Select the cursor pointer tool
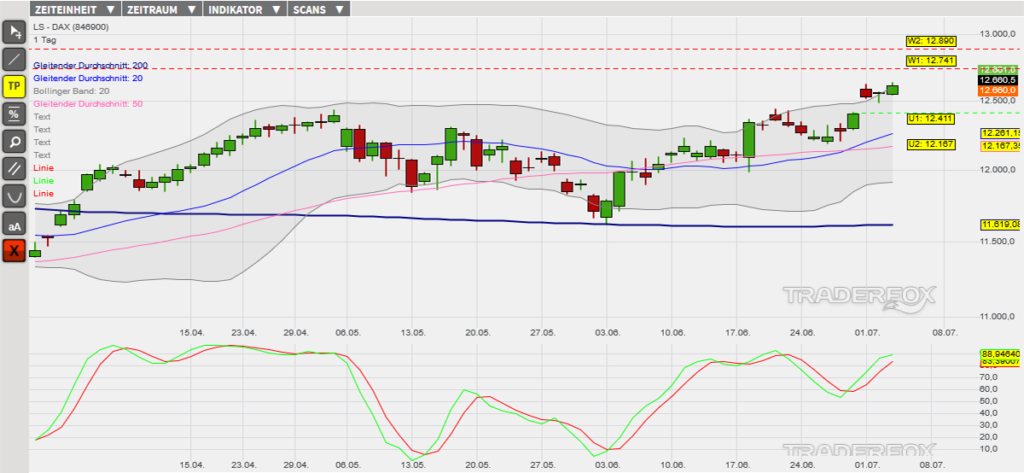This screenshot has height=473, width=1024. point(14,31)
